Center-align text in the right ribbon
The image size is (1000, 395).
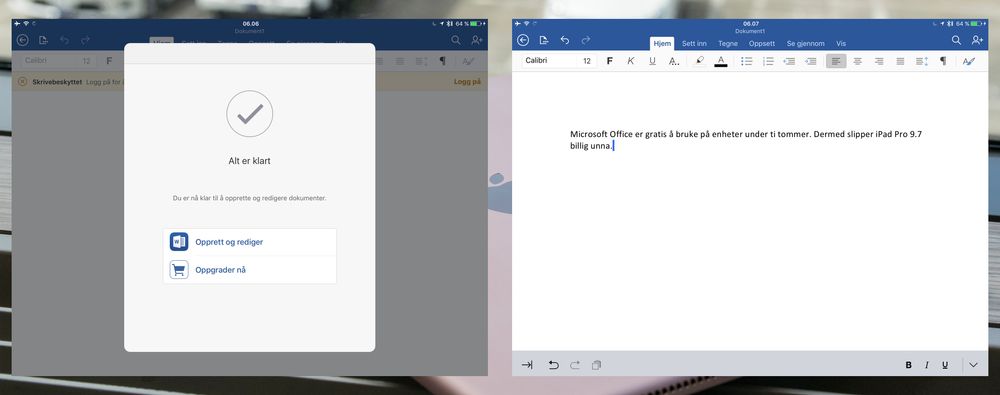pos(858,61)
